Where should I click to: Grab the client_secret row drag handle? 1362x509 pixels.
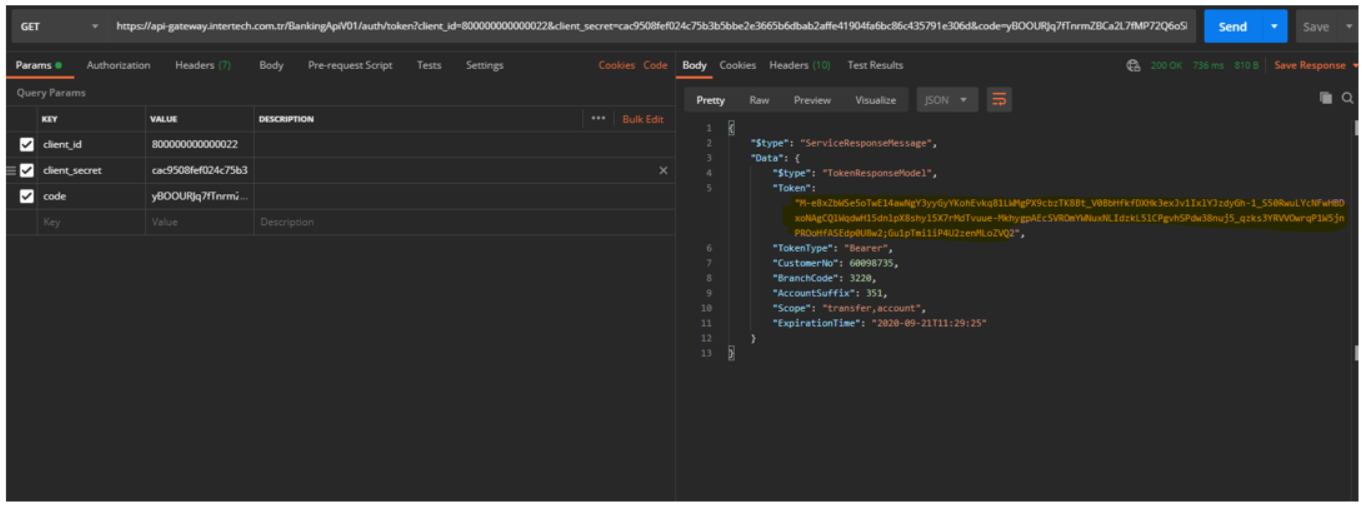pos(11,171)
